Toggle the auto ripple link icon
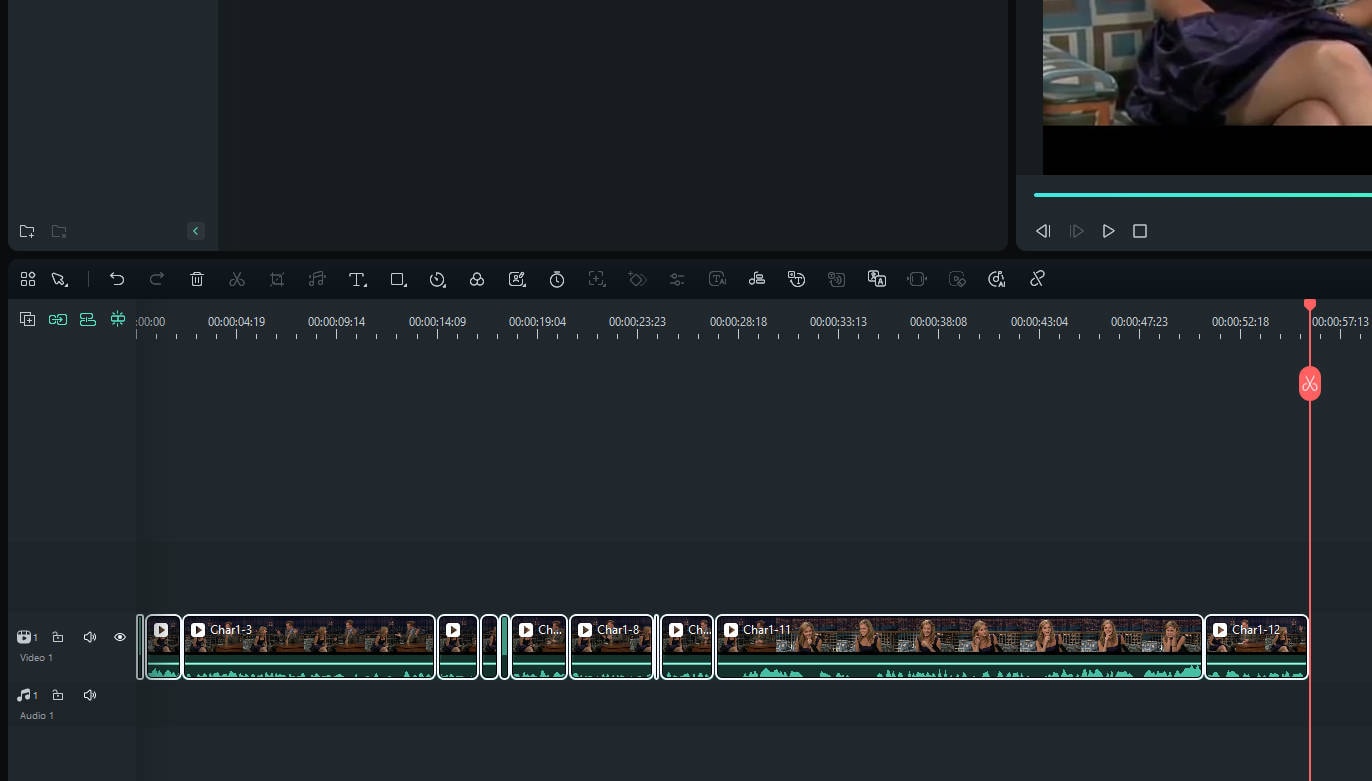The width and height of the screenshot is (1372, 781). (x=58, y=319)
